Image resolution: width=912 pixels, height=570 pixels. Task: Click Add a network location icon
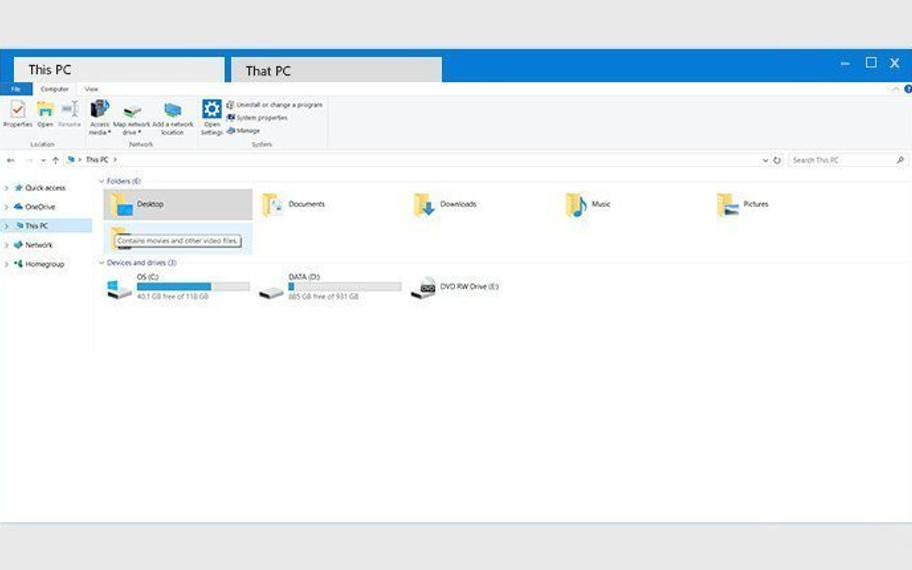[x=172, y=110]
